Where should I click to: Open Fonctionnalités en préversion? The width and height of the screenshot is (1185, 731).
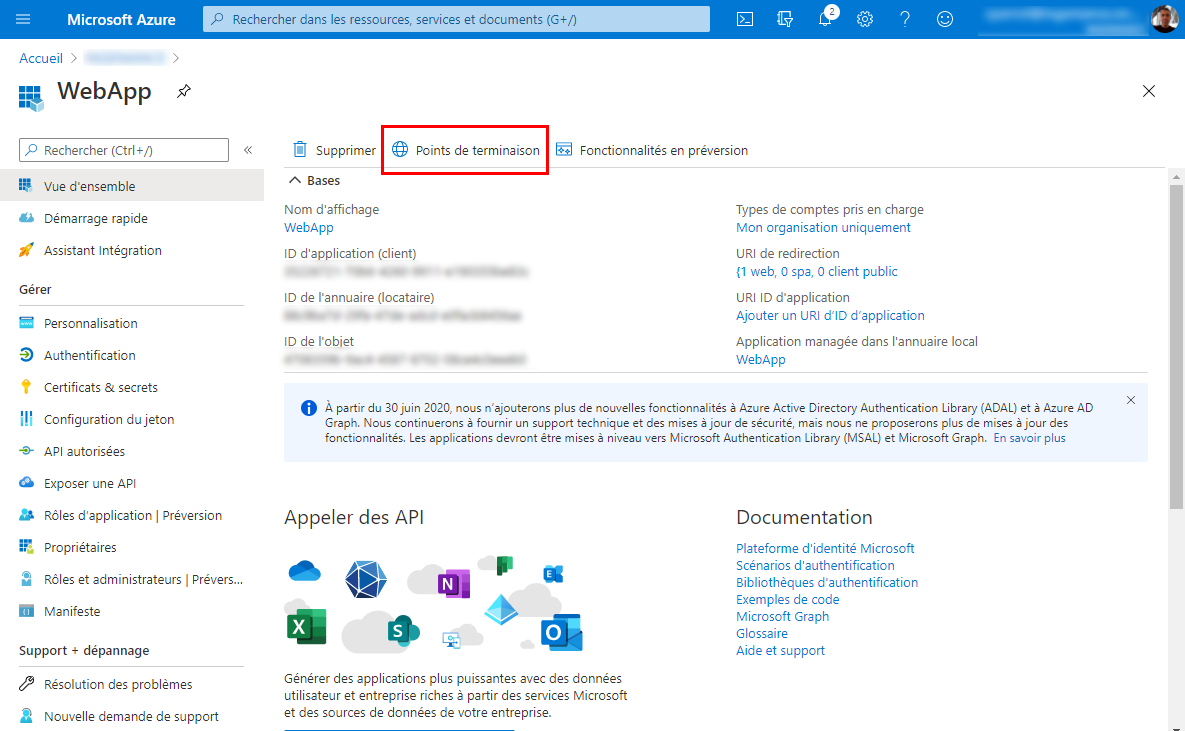[x=651, y=150]
